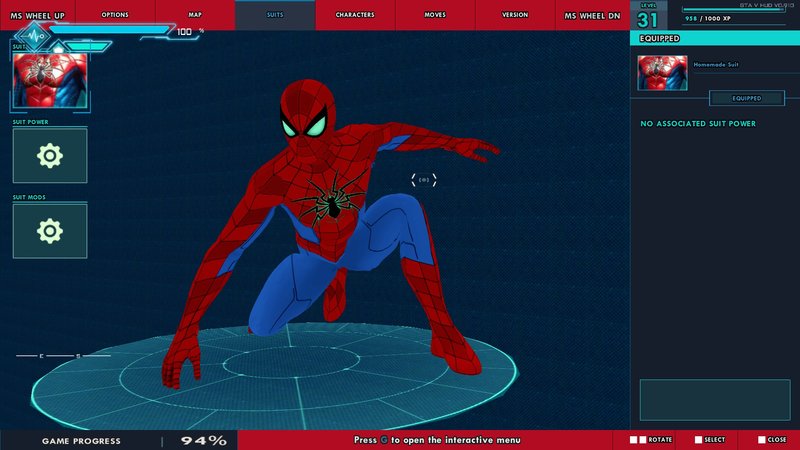This screenshot has width=800, height=450.
Task: Click the SUIT MODS label
Action: [x=29, y=197]
